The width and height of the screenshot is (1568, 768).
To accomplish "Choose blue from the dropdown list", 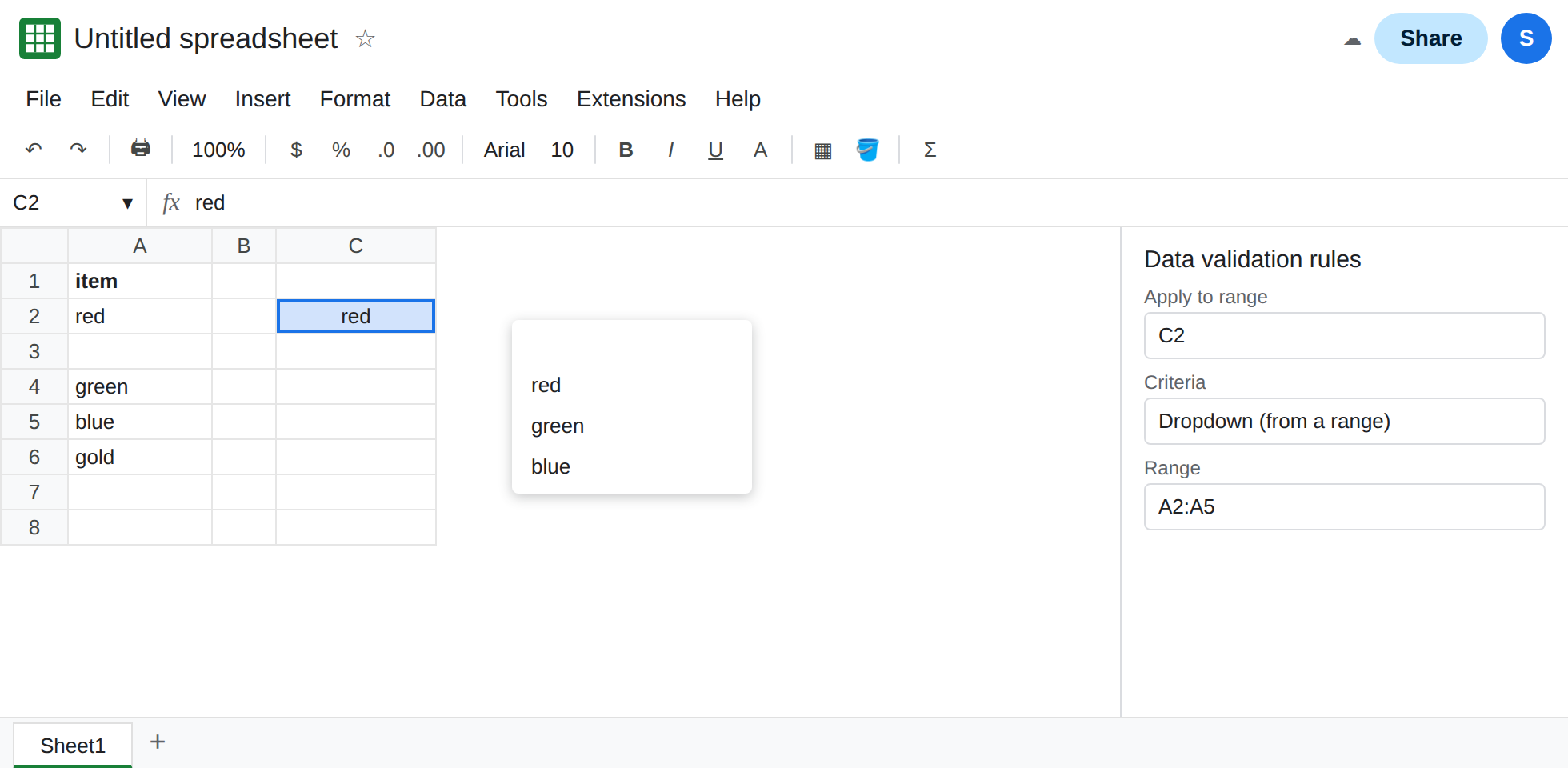I will pyautogui.click(x=631, y=466).
